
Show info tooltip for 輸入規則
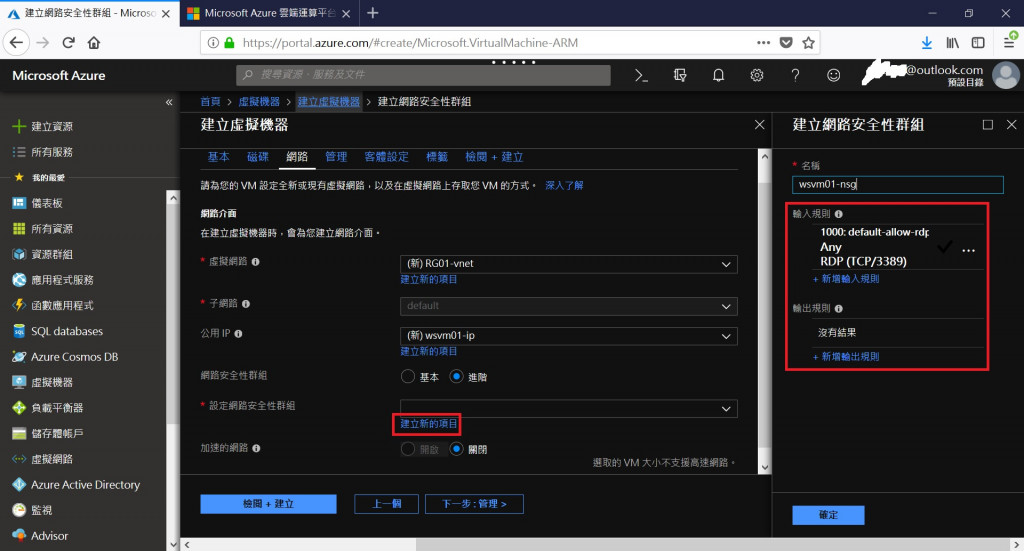click(x=839, y=213)
